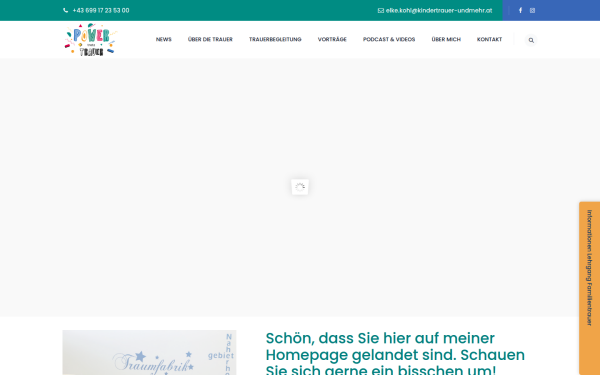Open the Instagram icon in top bar
The height and width of the screenshot is (375, 600).
click(532, 10)
